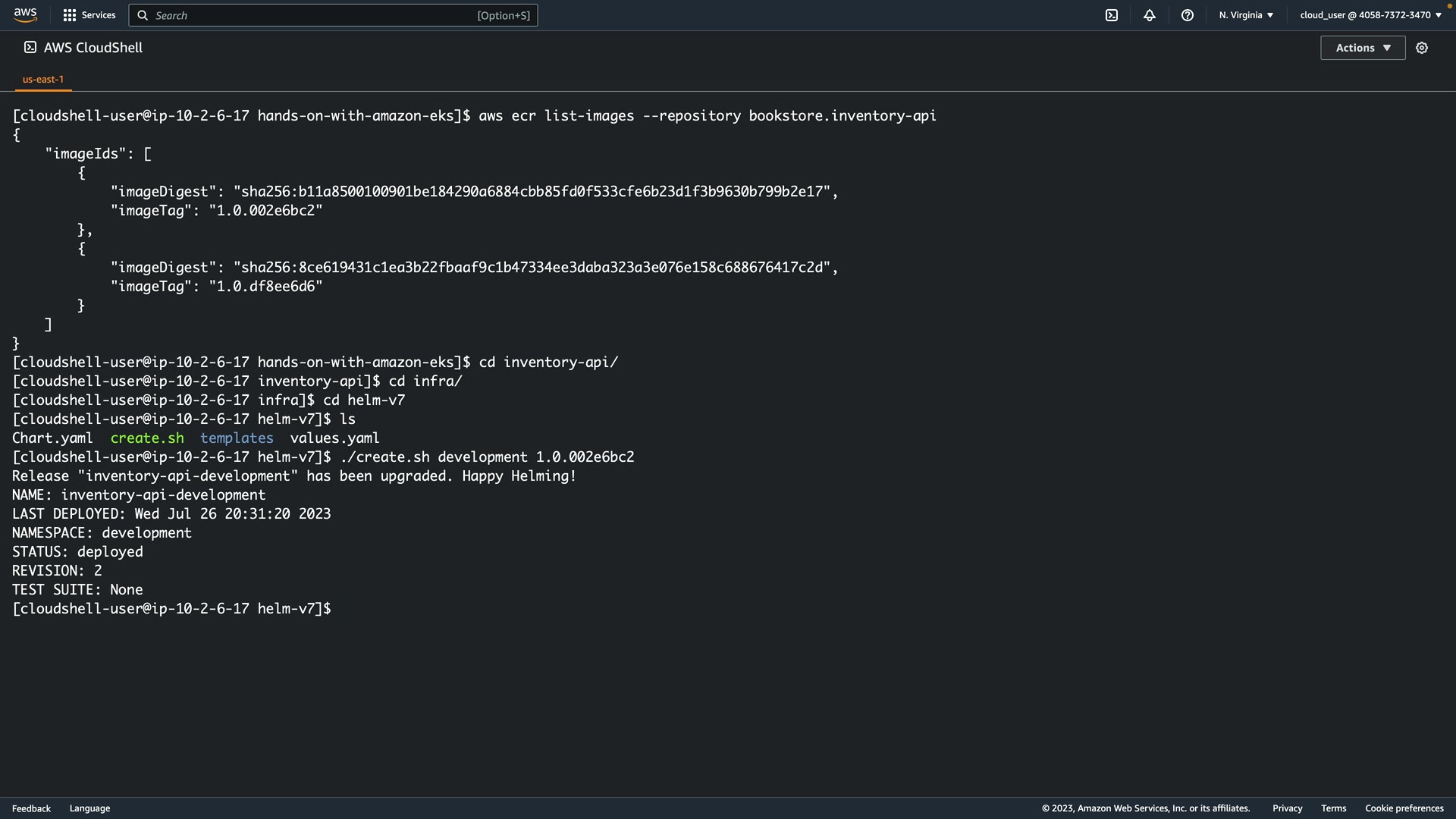Click the CloudShell terminal icon beside title

click(30, 47)
